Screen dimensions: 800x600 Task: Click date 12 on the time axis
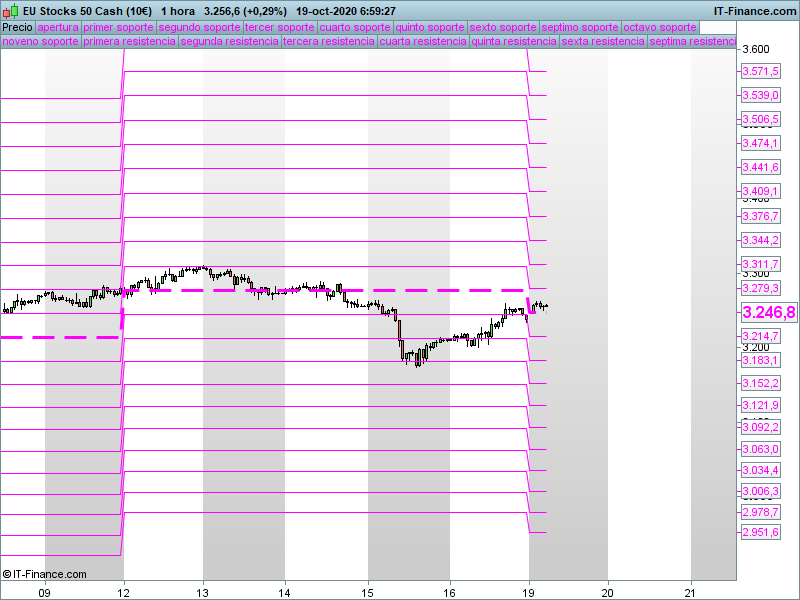[x=124, y=590]
